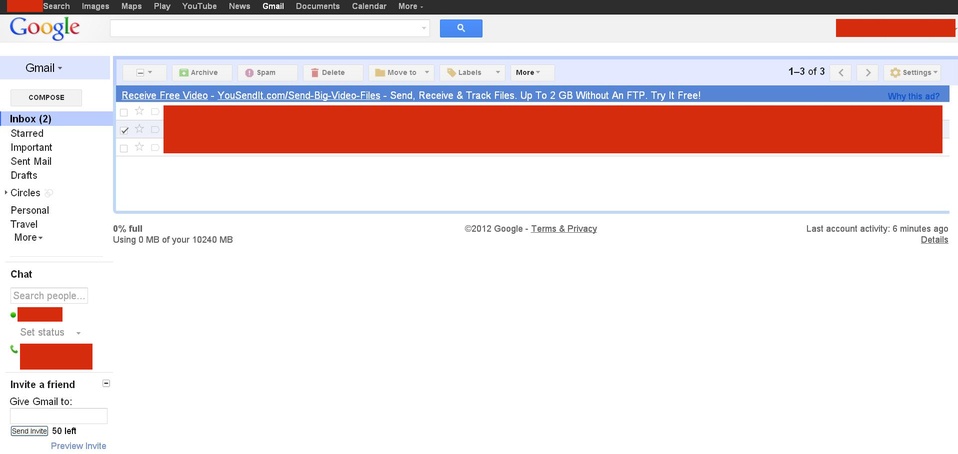Click 'Using 0 MB of your 10240 MB' text

coord(173,240)
